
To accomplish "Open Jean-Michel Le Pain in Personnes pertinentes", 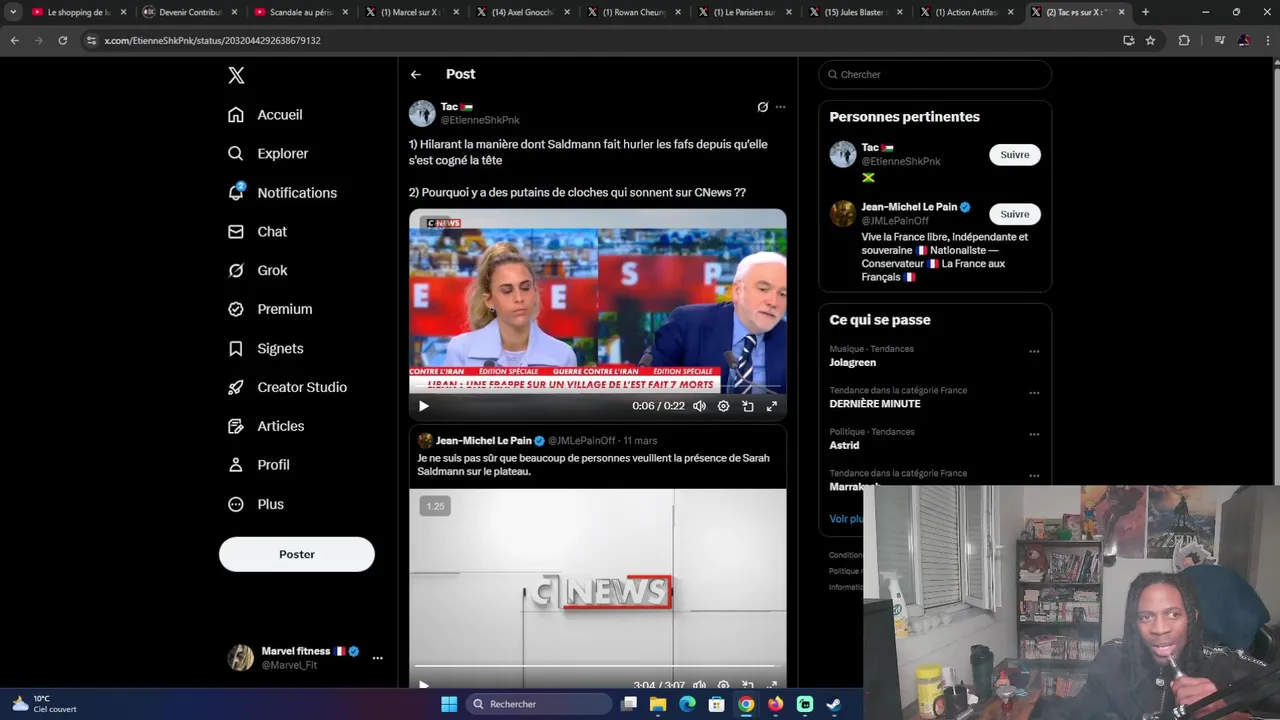I will 908,207.
